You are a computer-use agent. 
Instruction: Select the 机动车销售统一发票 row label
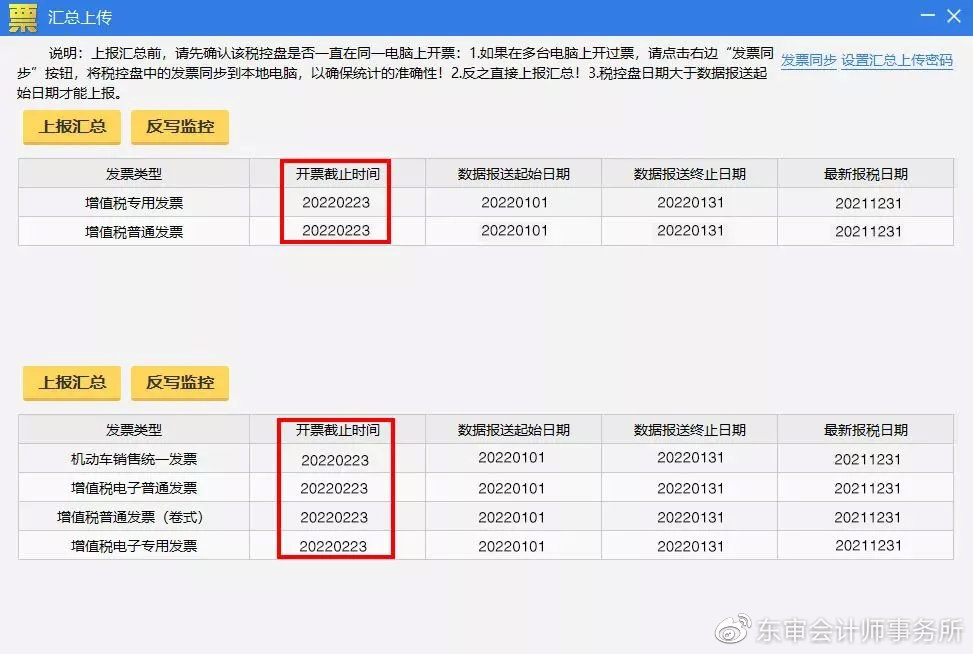point(134,459)
